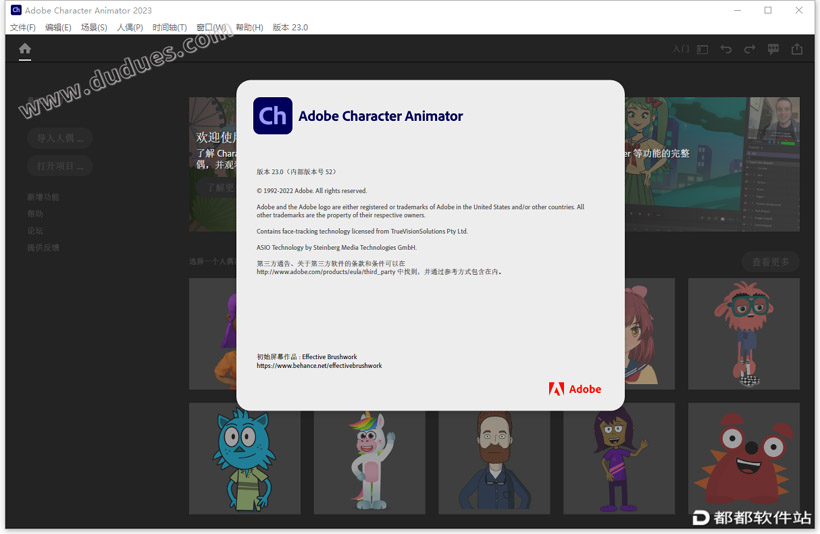Open the 提供反馈 link
Viewport: 820px width, 534px height.
pyautogui.click(x=43, y=247)
